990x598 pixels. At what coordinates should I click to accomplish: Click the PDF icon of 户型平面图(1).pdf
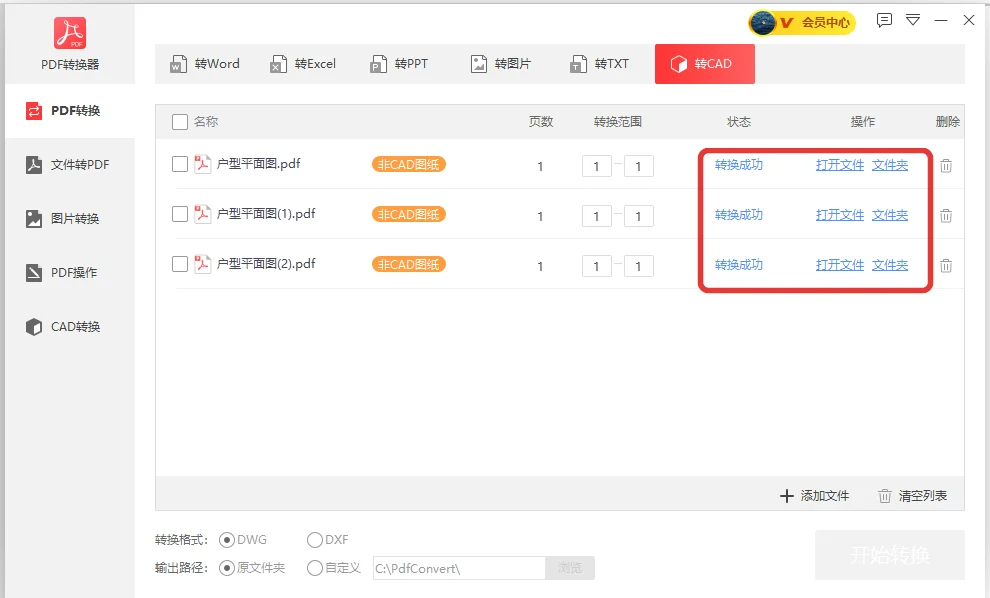(x=202, y=213)
